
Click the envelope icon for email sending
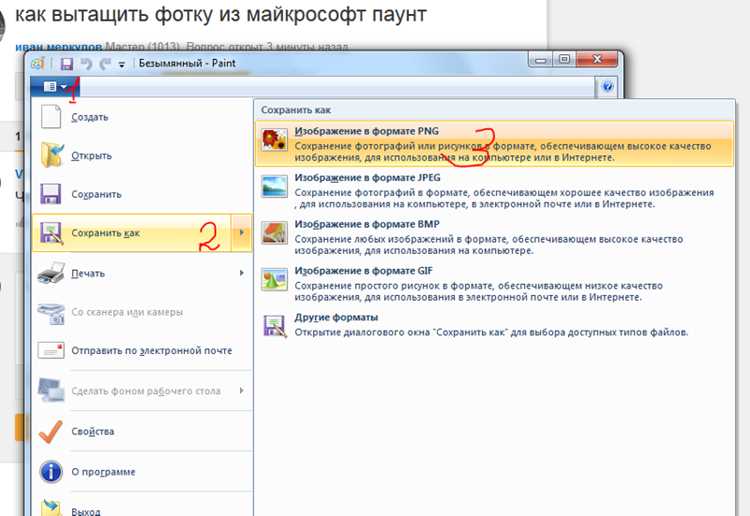pos(51,351)
